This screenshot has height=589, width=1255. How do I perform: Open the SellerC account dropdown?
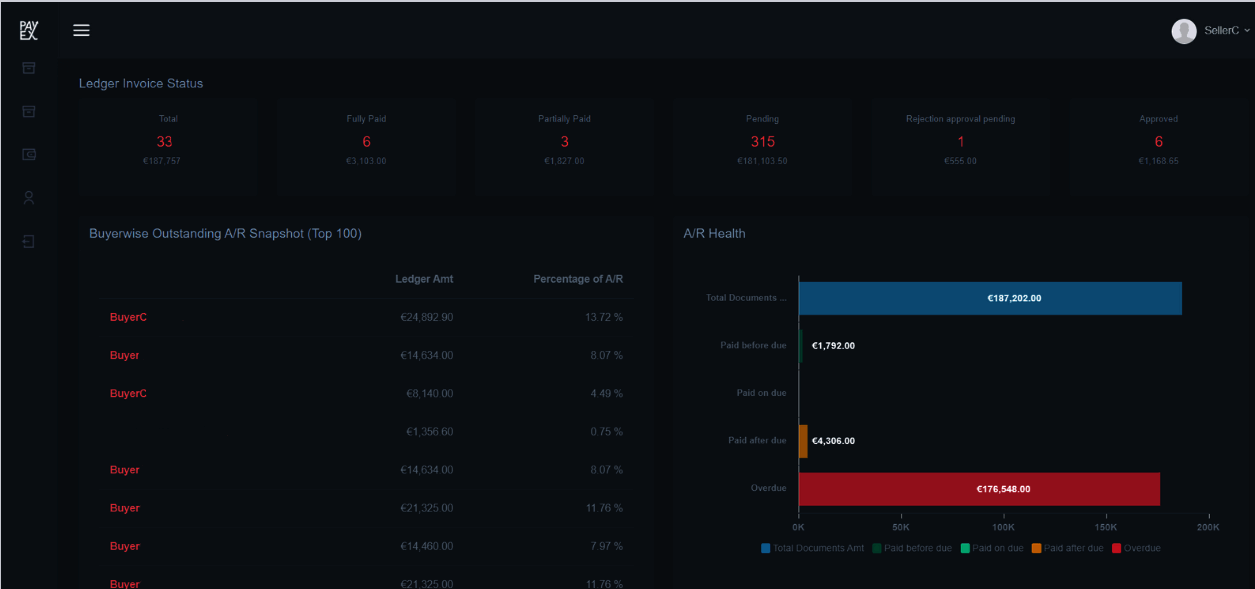pyautogui.click(x=1221, y=31)
